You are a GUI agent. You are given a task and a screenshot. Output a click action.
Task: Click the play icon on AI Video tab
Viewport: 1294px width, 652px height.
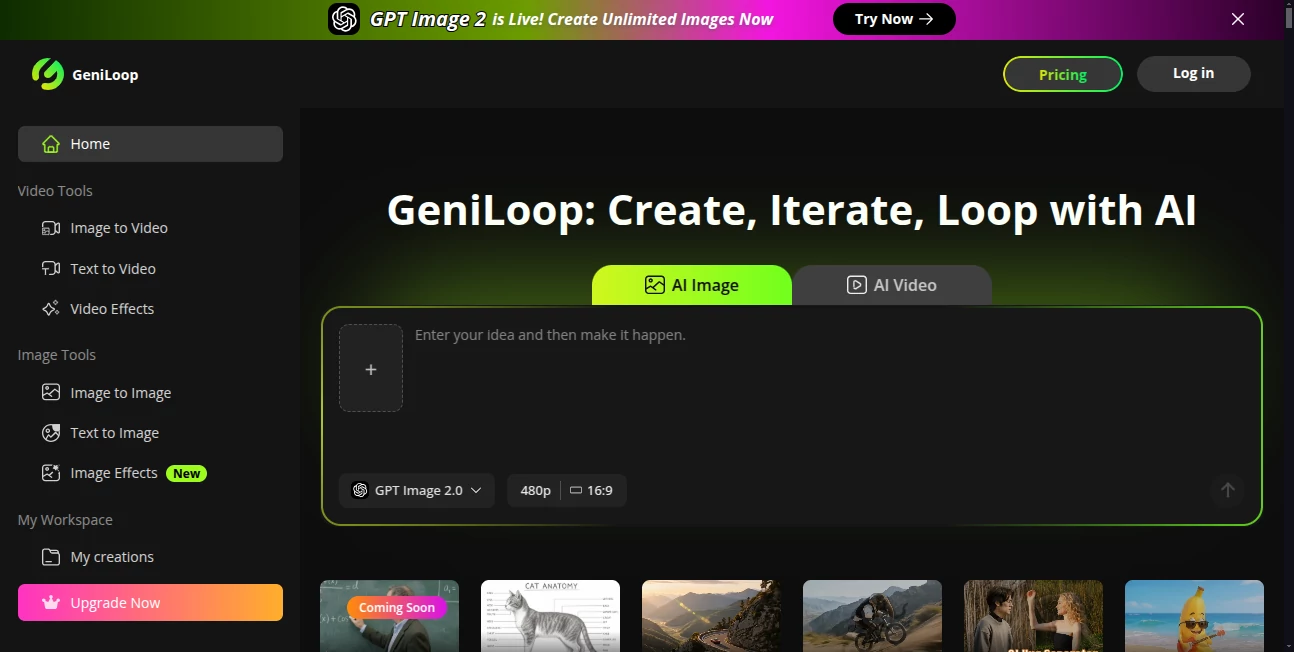click(x=857, y=285)
